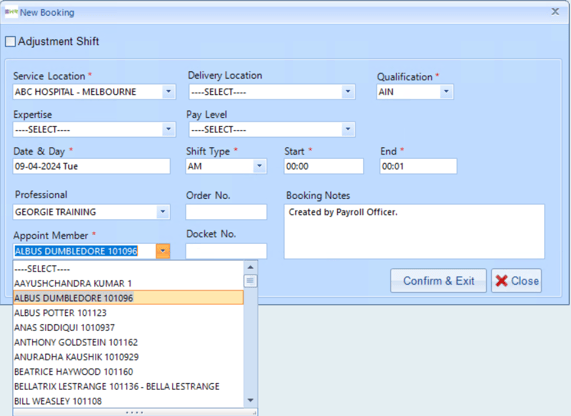Expand the Expertise dropdown list
Screen dimensions: 571x416
(x=168, y=129)
